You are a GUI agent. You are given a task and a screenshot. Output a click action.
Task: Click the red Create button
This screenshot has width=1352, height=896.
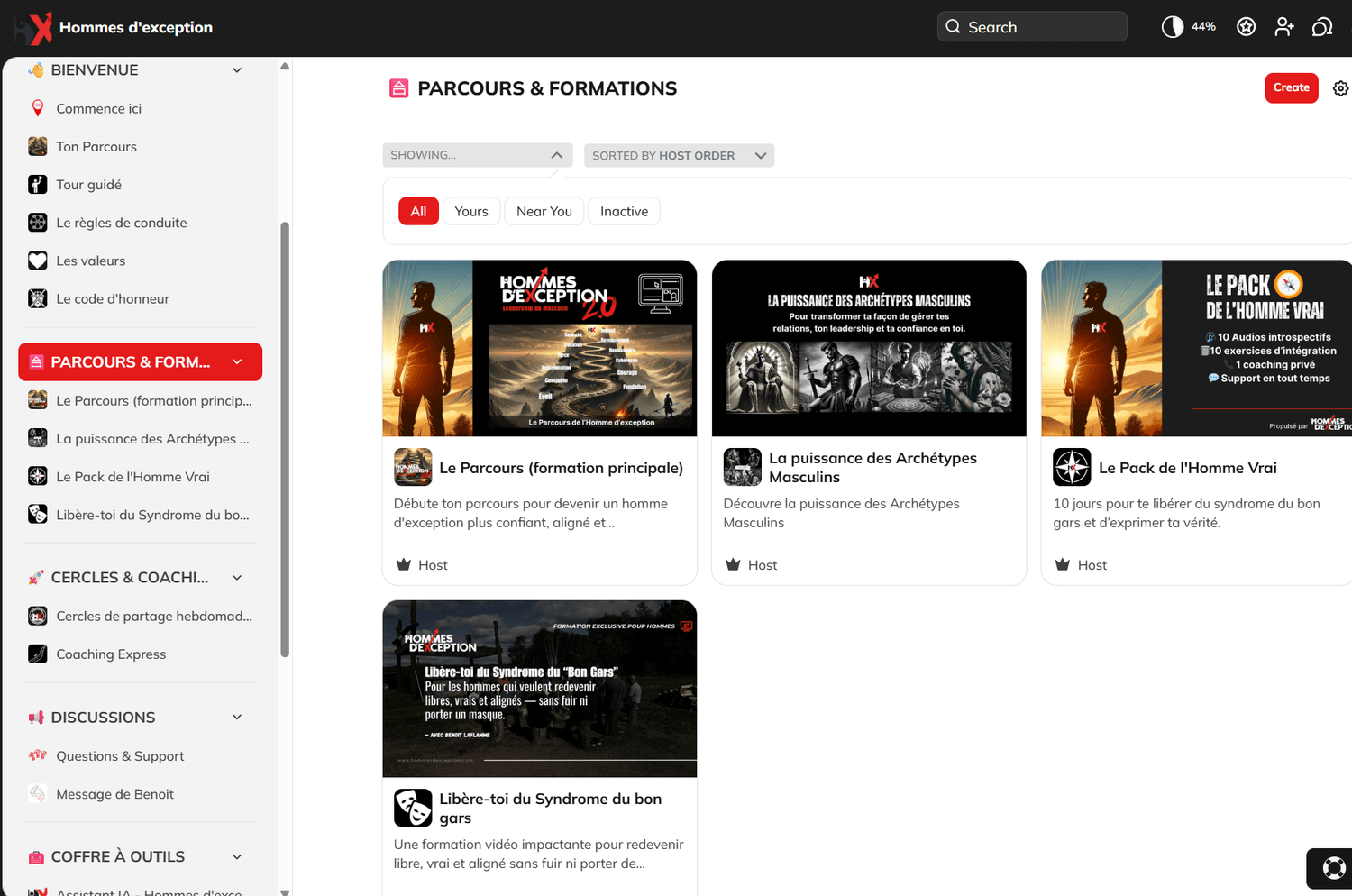click(x=1291, y=88)
